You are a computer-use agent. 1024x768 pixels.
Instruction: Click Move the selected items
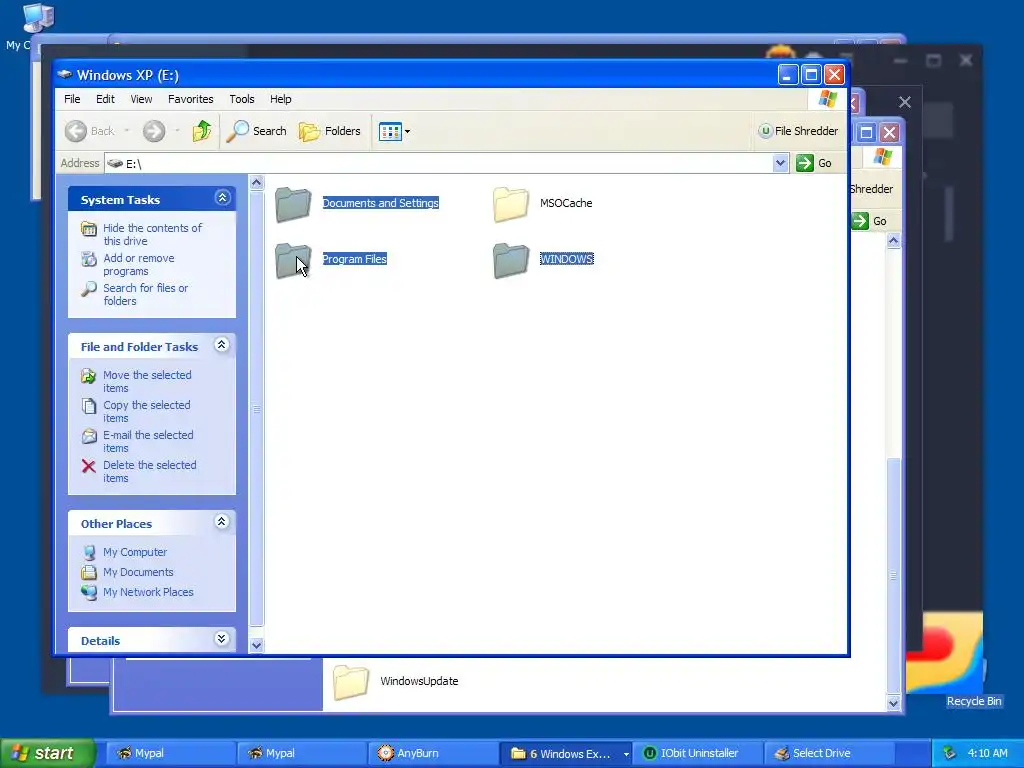coord(147,381)
